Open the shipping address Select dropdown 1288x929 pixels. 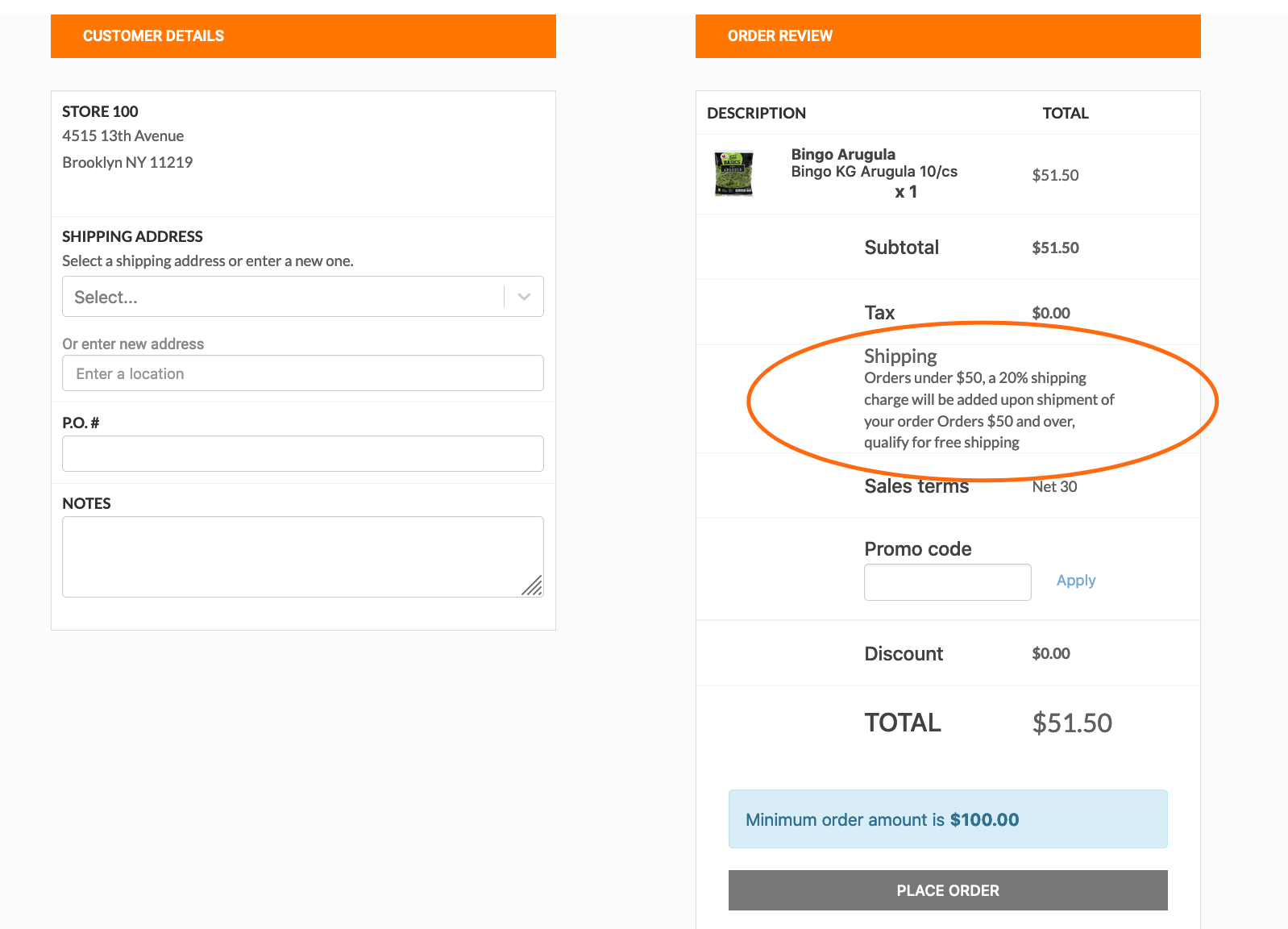282,297
